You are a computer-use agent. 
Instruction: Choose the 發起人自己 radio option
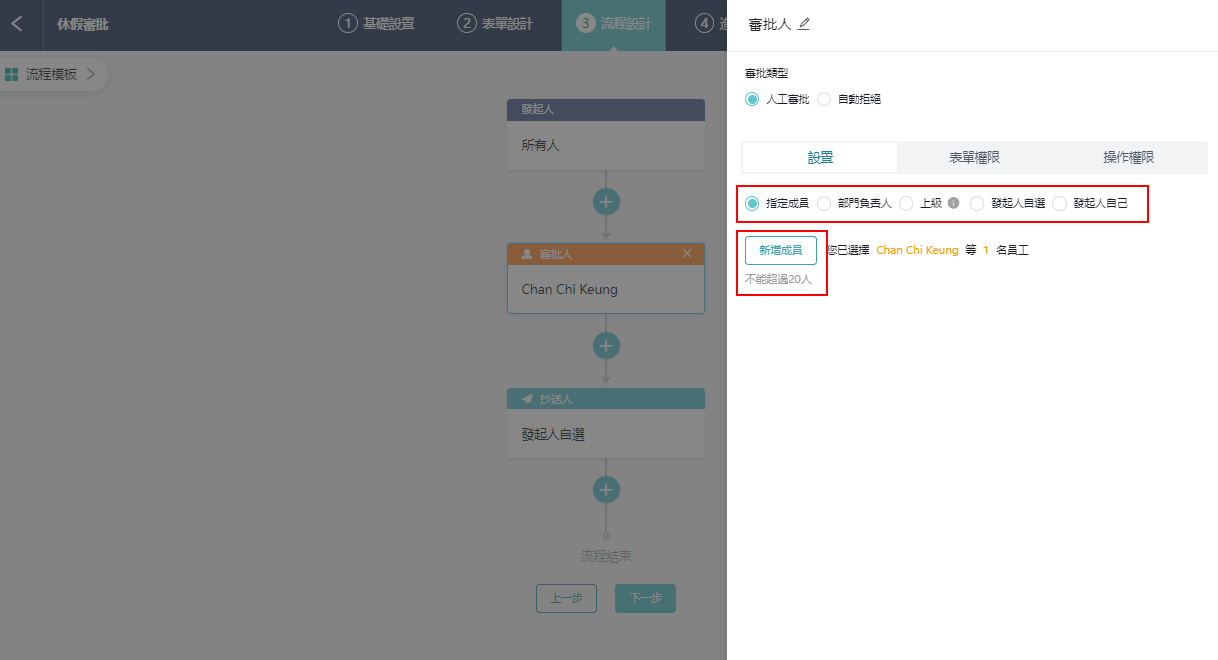coord(1060,203)
